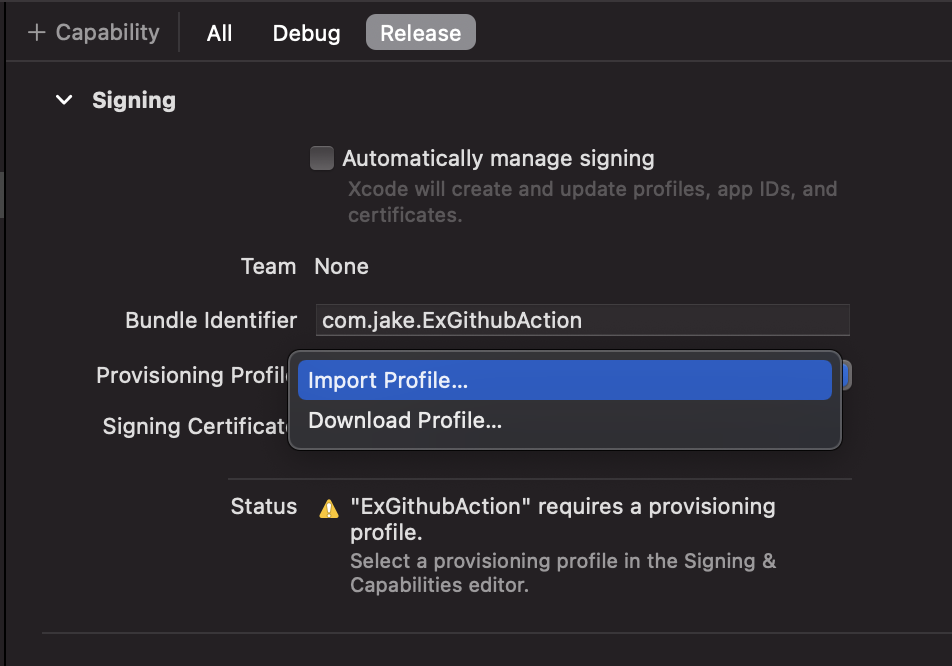The height and width of the screenshot is (666, 952).
Task: Click the Provisioning Profile popup arrow edge
Action: pos(846,375)
